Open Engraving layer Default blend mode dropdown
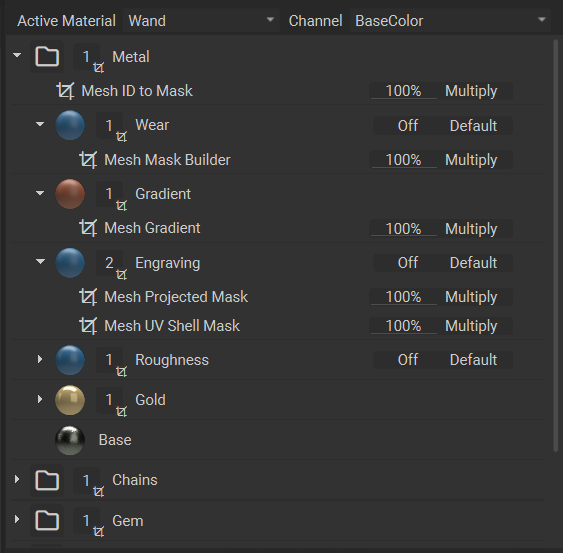 pyautogui.click(x=473, y=263)
